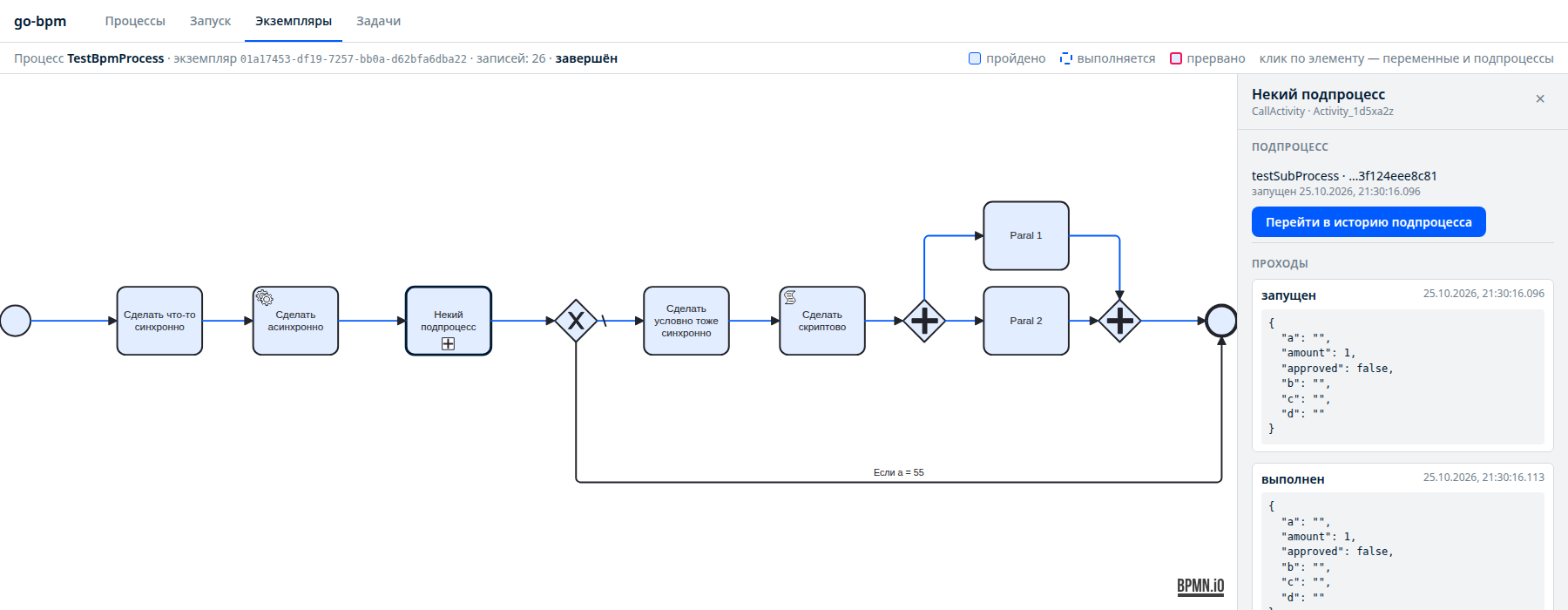The height and width of the screenshot is (610, 1568).
Task: Click script icon on Сделать скриптово task
Action: pyautogui.click(x=790, y=298)
